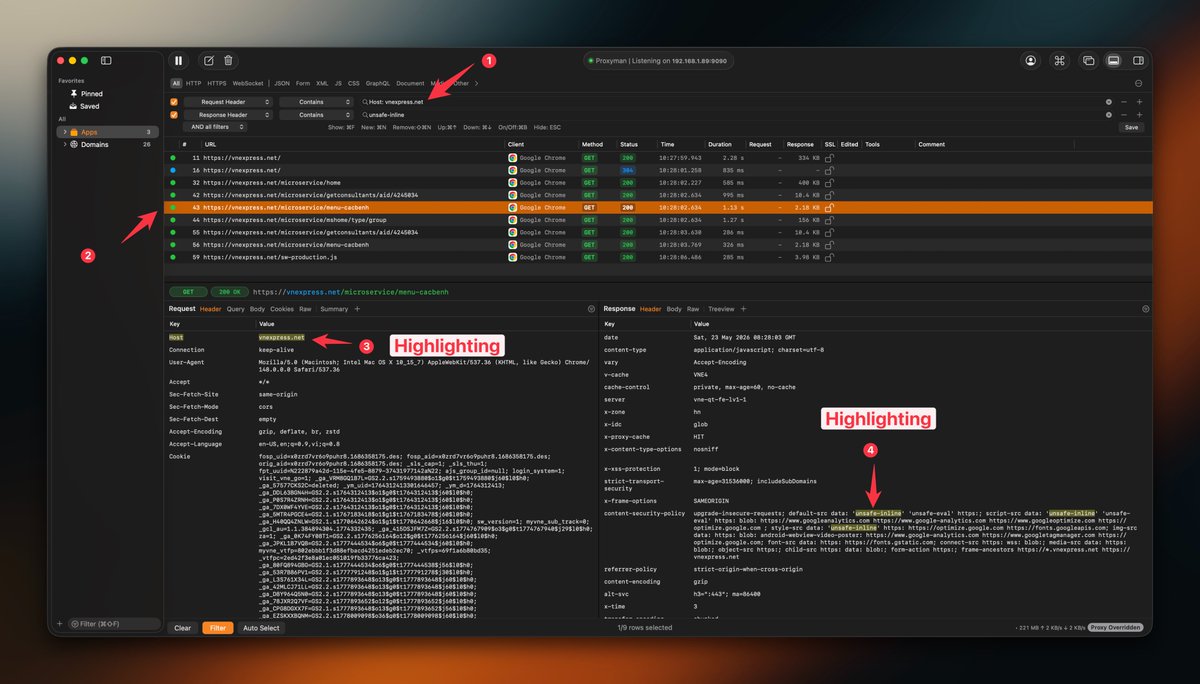Expand the Apps tree item
Viewport: 1200px width, 684px height.
[64, 132]
